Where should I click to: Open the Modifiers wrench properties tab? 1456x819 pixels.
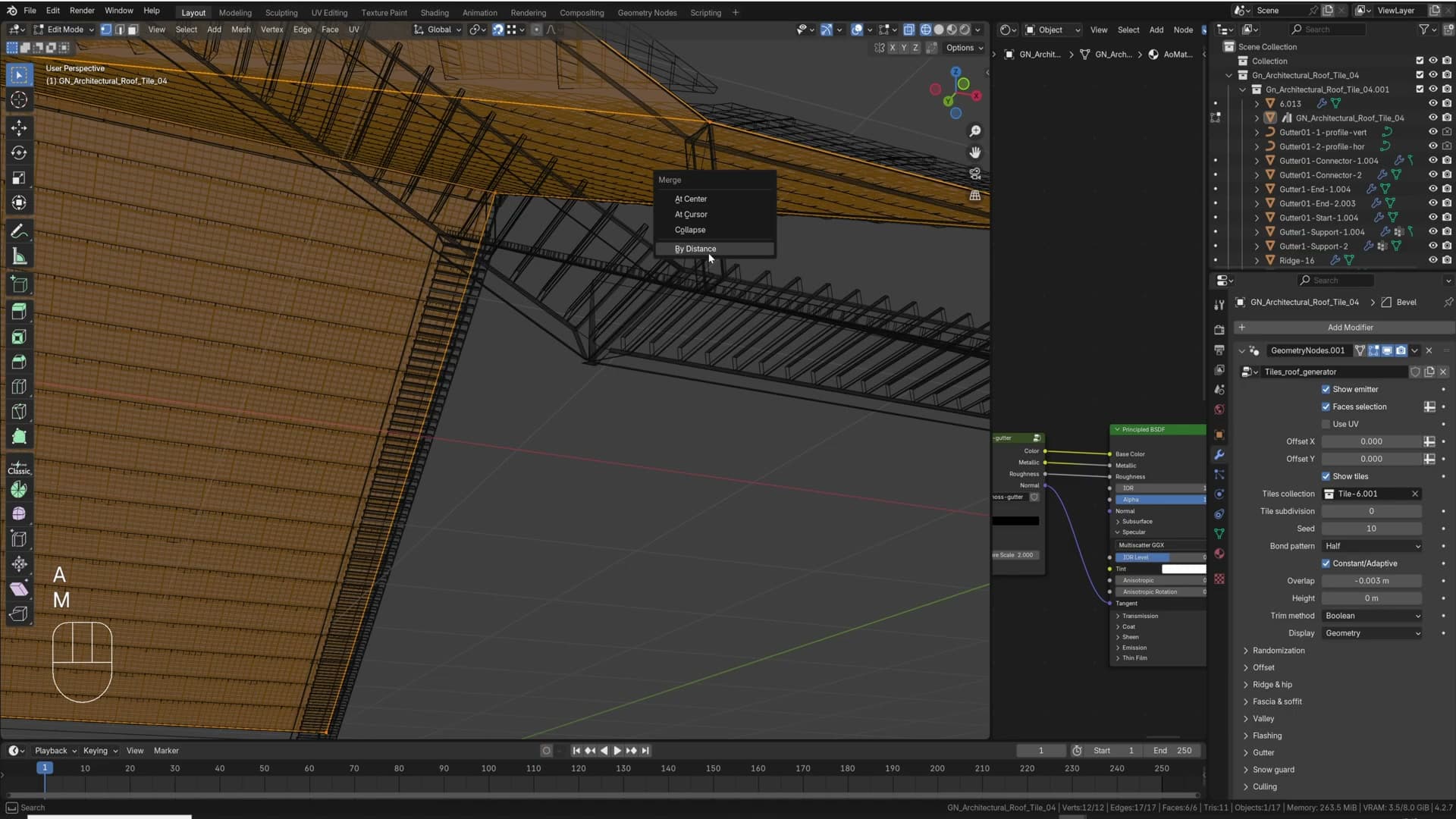1219,455
